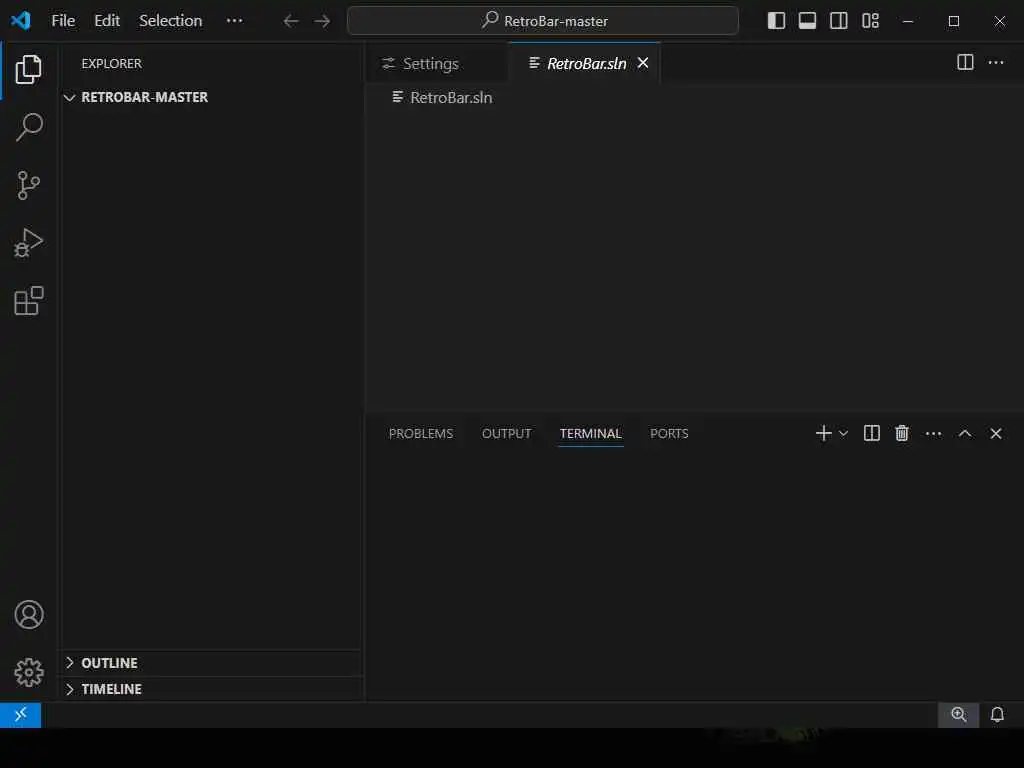Expand the Timeline section
Viewport: 1024px width, 768px height.
pyautogui.click(x=210, y=689)
